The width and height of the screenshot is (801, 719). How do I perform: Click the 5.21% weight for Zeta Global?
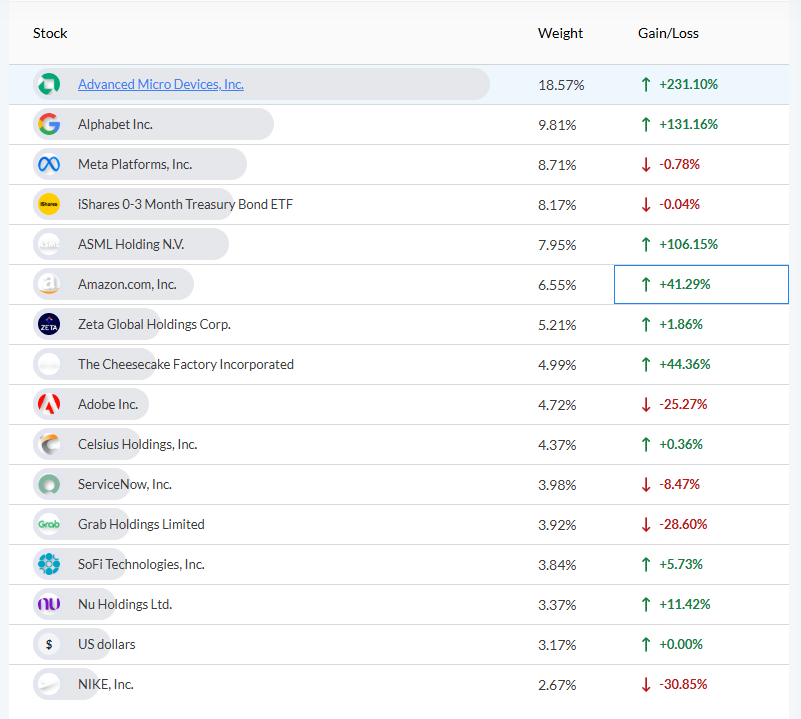pos(557,325)
